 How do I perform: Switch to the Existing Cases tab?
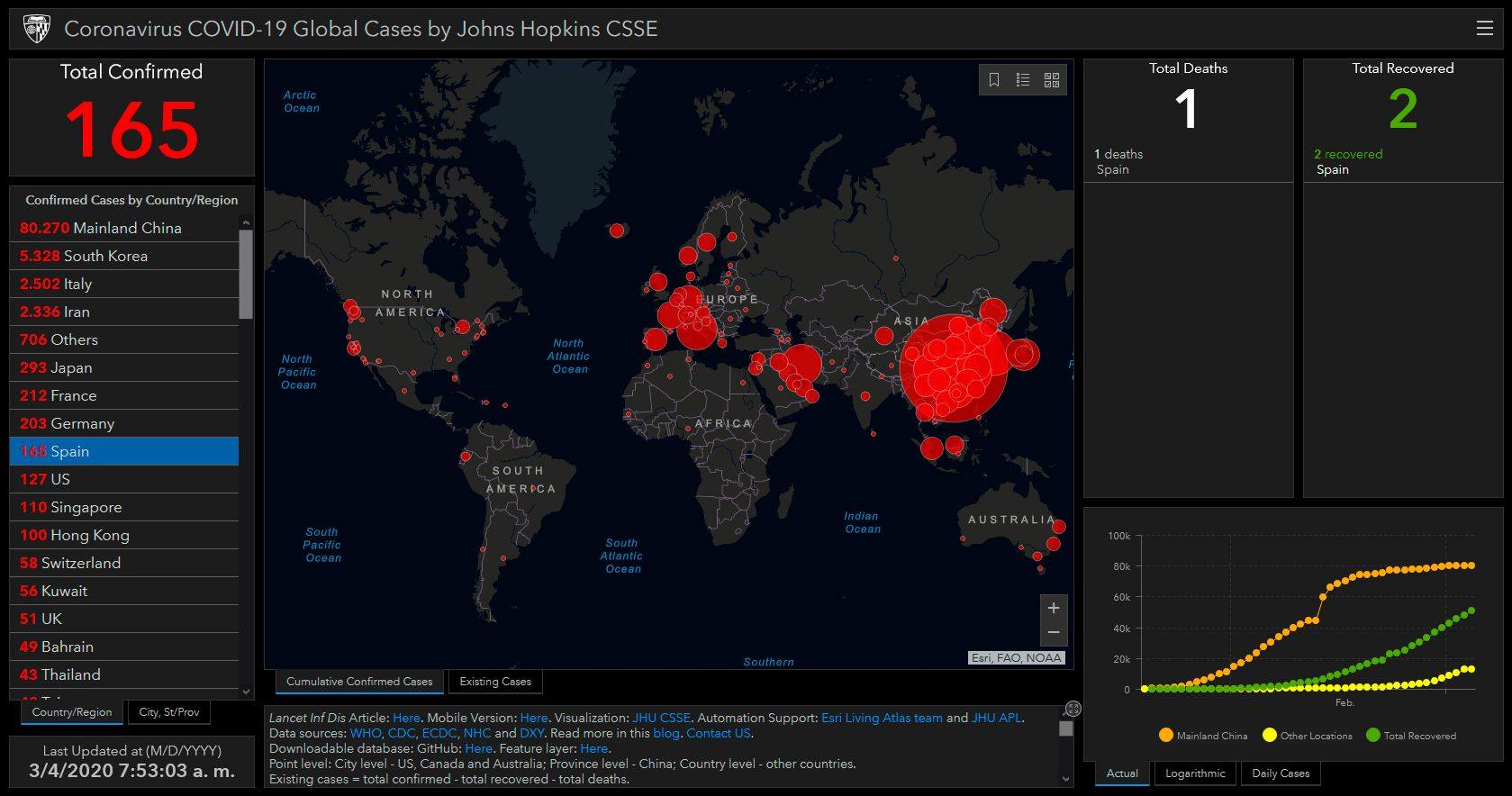click(x=495, y=682)
